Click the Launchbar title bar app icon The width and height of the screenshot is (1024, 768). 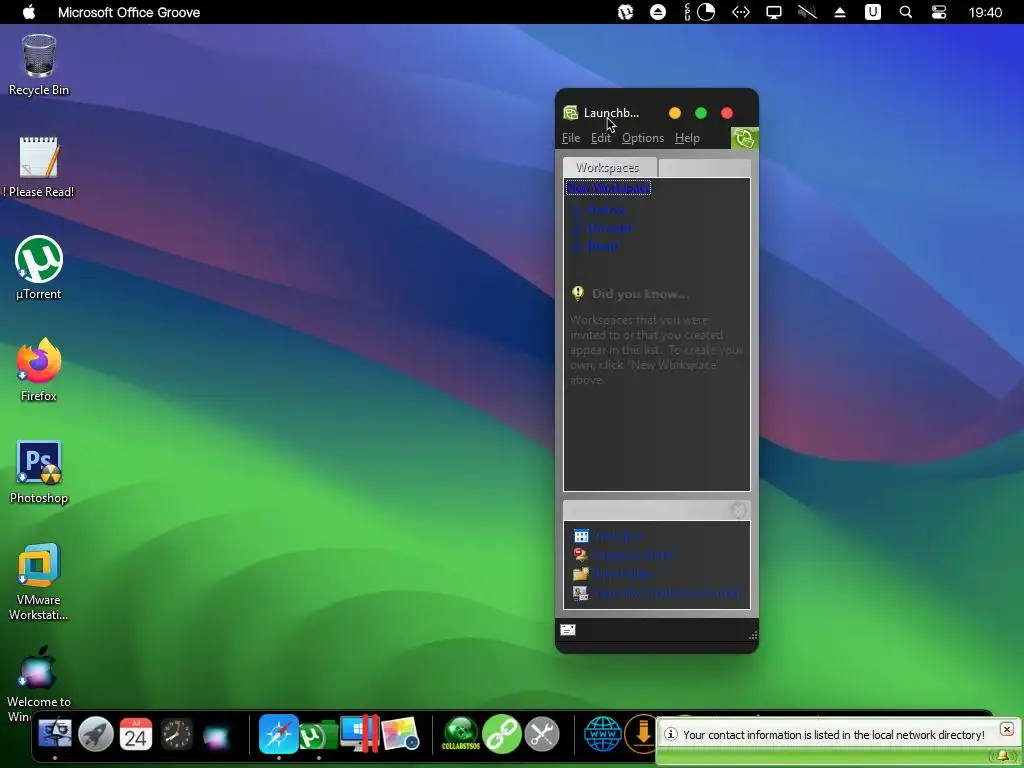point(571,113)
